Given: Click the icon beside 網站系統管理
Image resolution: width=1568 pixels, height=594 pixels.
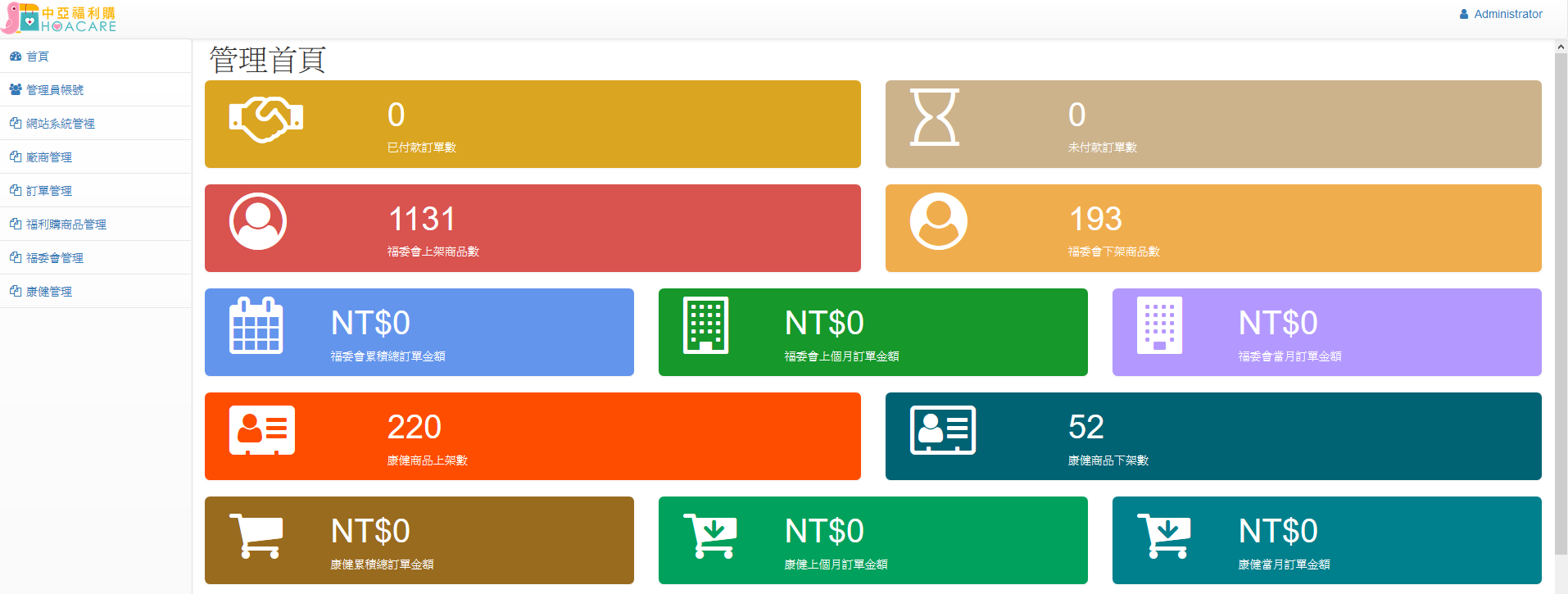Looking at the screenshot, I should coord(16,124).
